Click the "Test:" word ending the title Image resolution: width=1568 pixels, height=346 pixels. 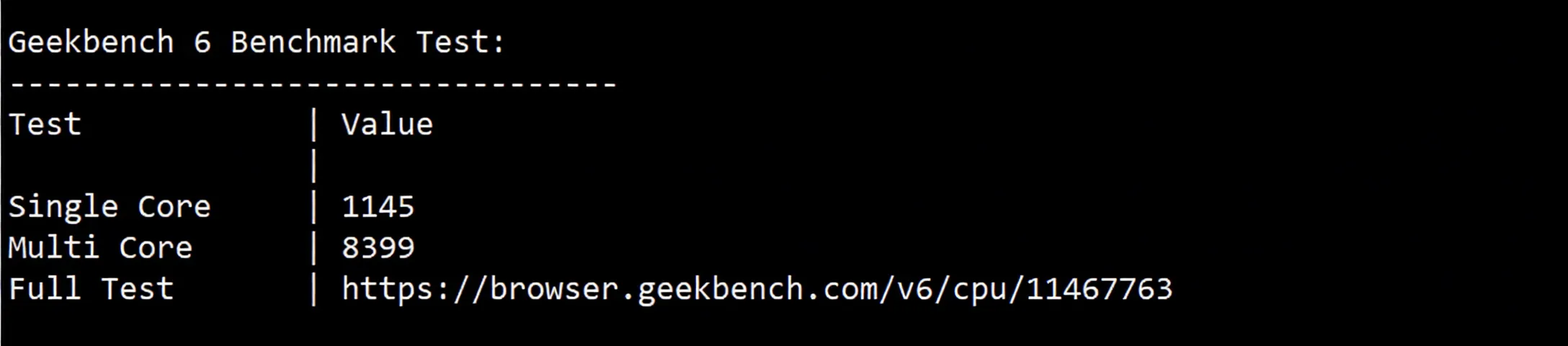[460, 43]
